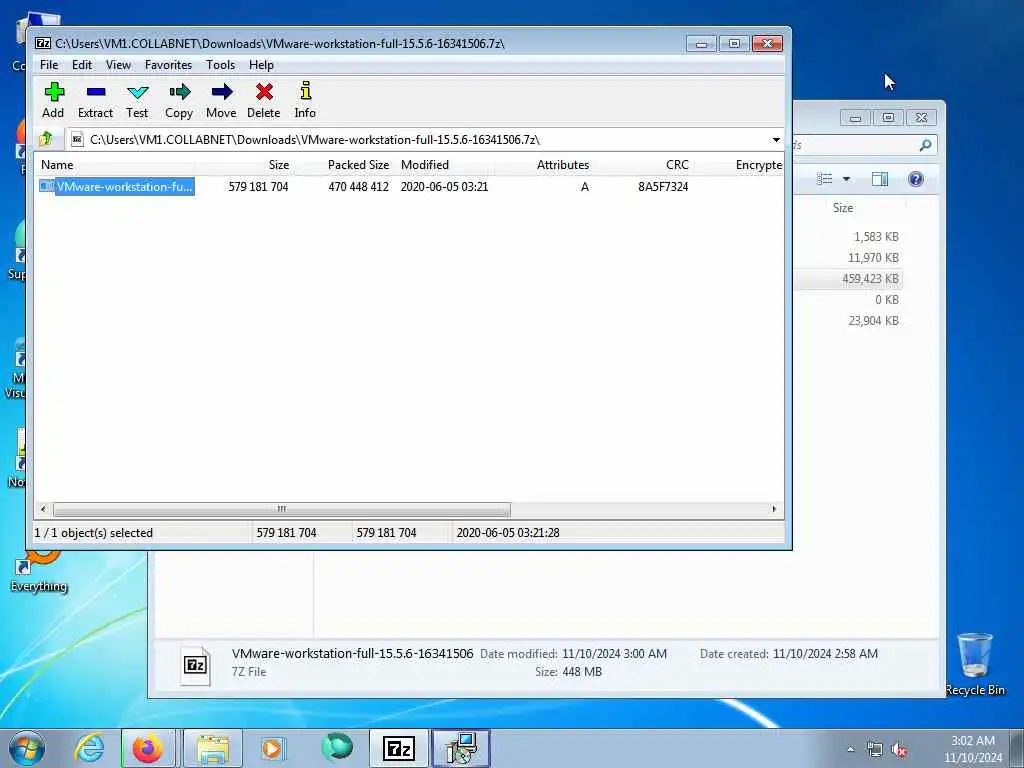Open Windows Media Player from taskbar
The height and width of the screenshot is (768, 1024).
[x=273, y=748]
